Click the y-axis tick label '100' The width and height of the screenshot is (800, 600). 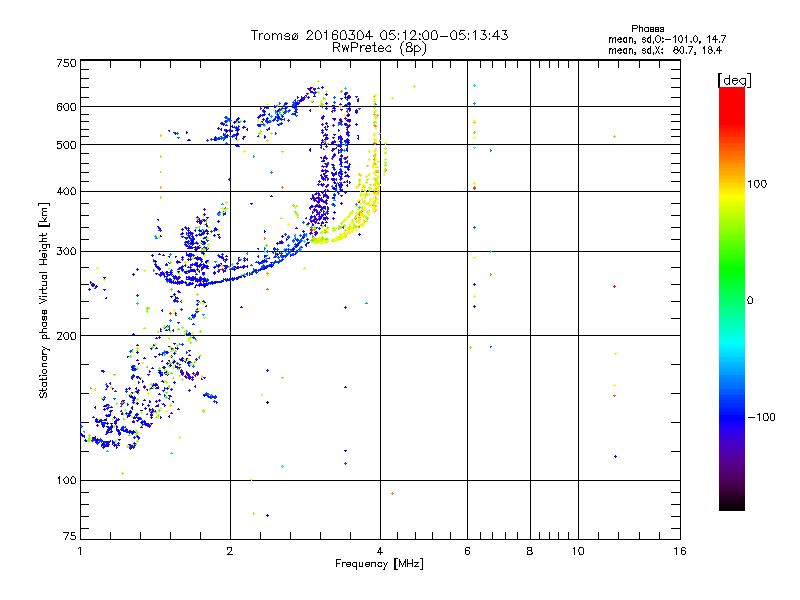pyautogui.click(x=67, y=481)
